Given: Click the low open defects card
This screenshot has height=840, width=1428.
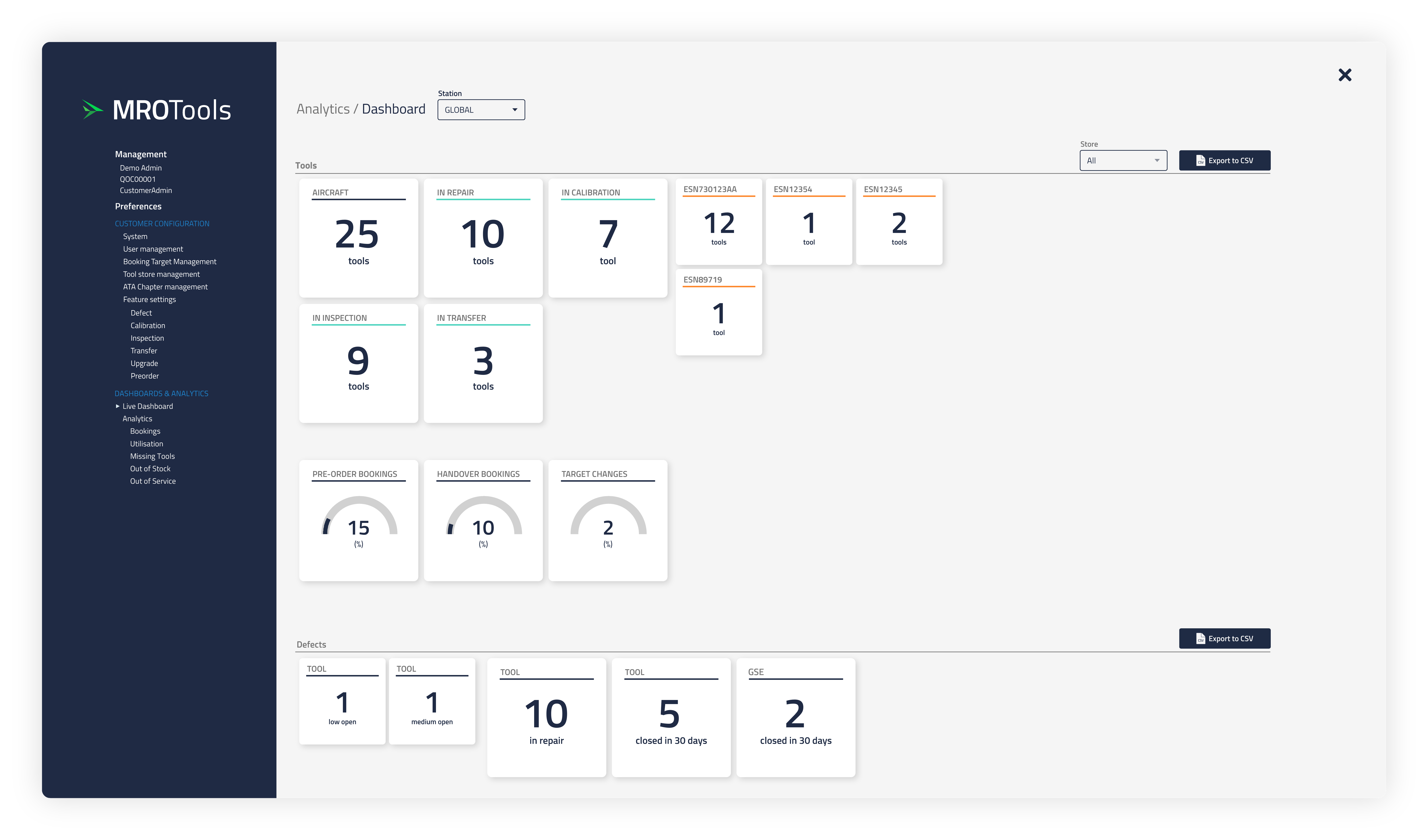Looking at the screenshot, I should coord(342,701).
